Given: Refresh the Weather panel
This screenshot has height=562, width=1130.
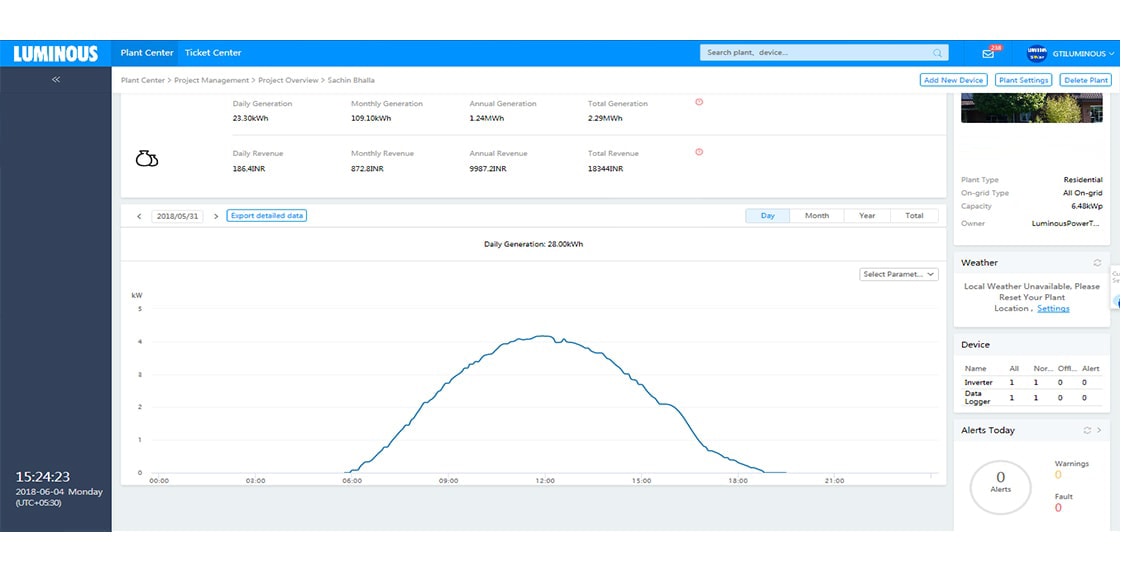Looking at the screenshot, I should click(x=1097, y=263).
